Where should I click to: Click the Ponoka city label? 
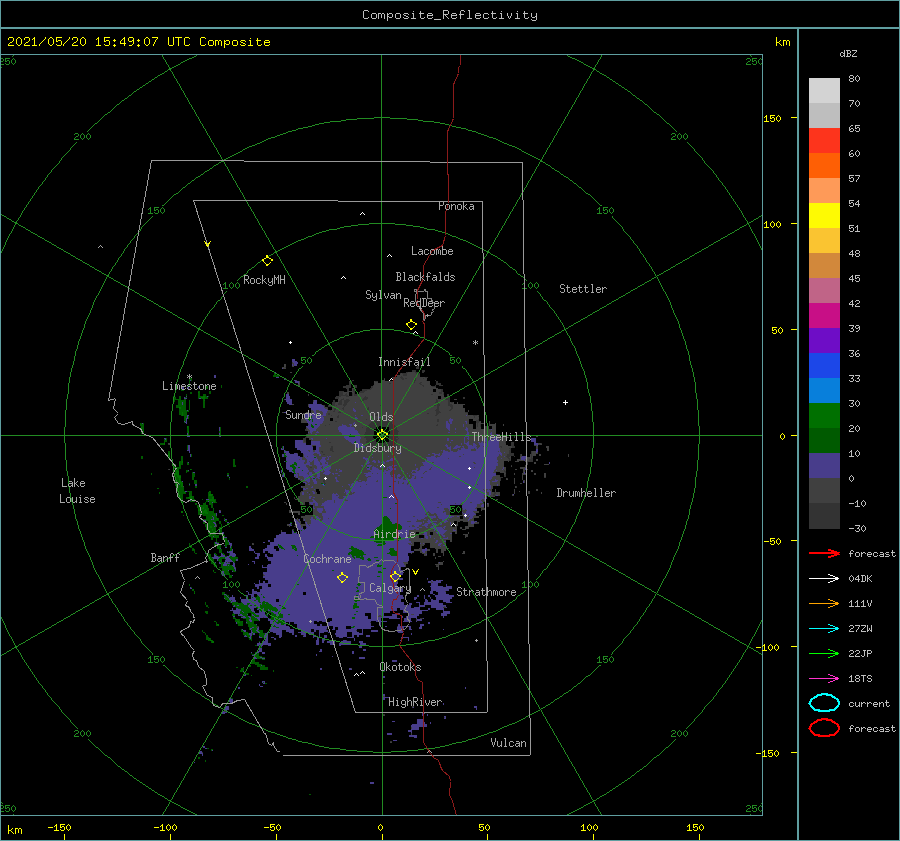click(456, 206)
